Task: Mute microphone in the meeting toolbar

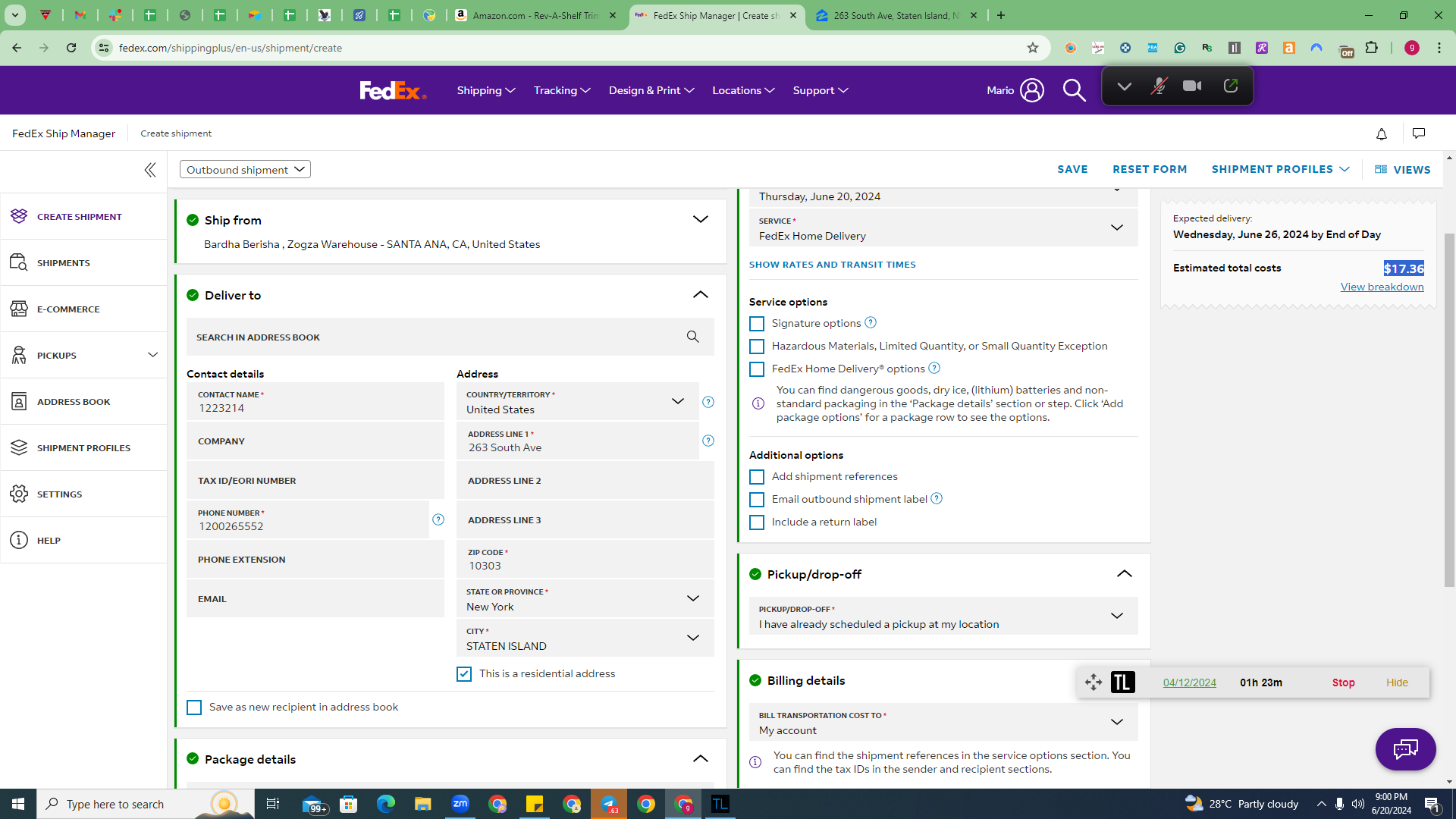Action: (x=1158, y=86)
